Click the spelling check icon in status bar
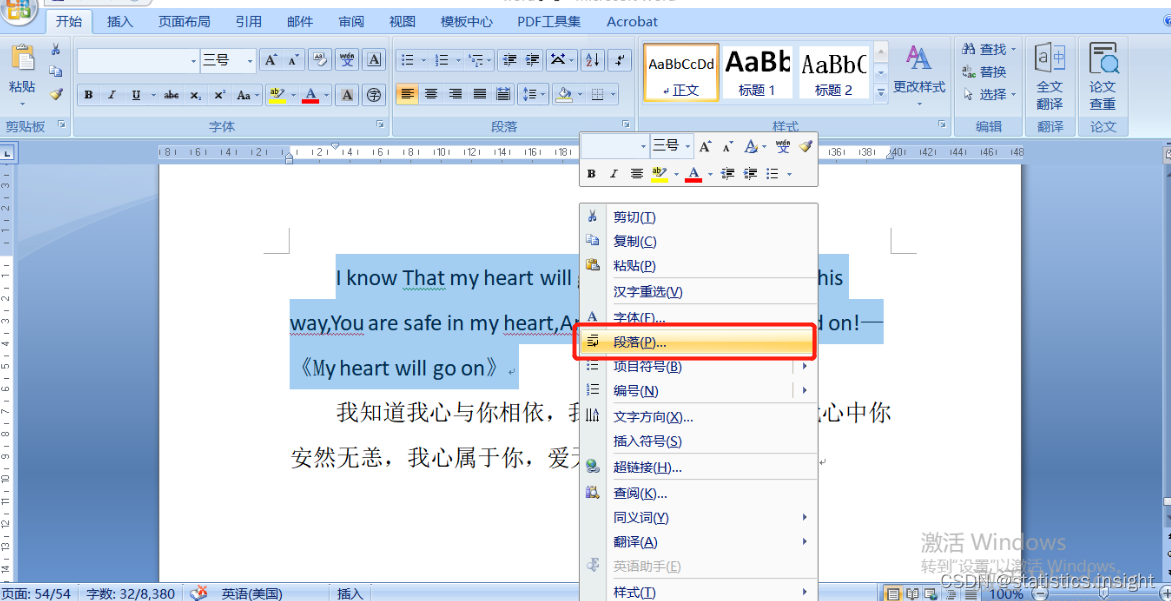Viewport: 1171px width, 601px height. click(x=199, y=594)
